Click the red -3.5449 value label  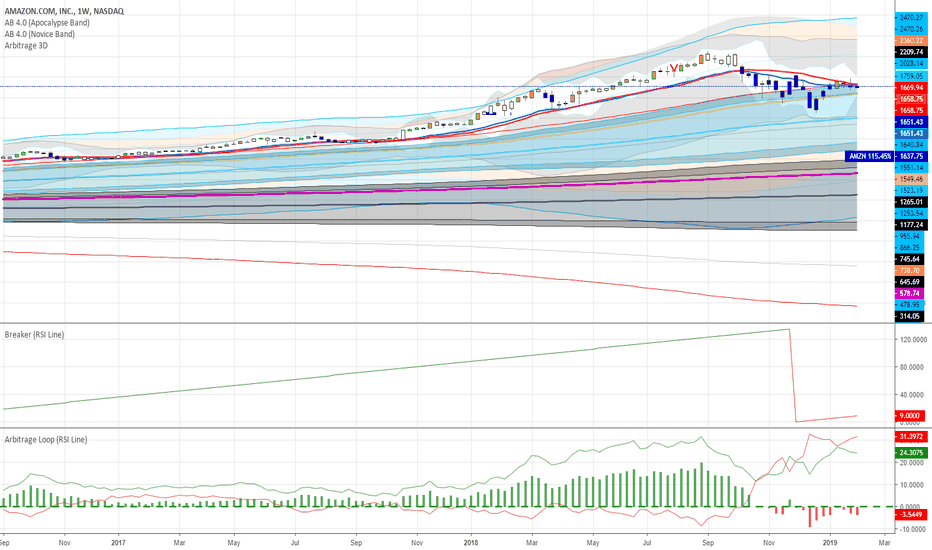(x=911, y=514)
